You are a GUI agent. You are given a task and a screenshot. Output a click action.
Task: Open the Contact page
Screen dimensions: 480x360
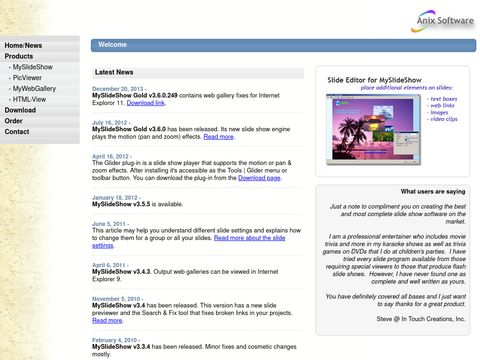coord(17,132)
